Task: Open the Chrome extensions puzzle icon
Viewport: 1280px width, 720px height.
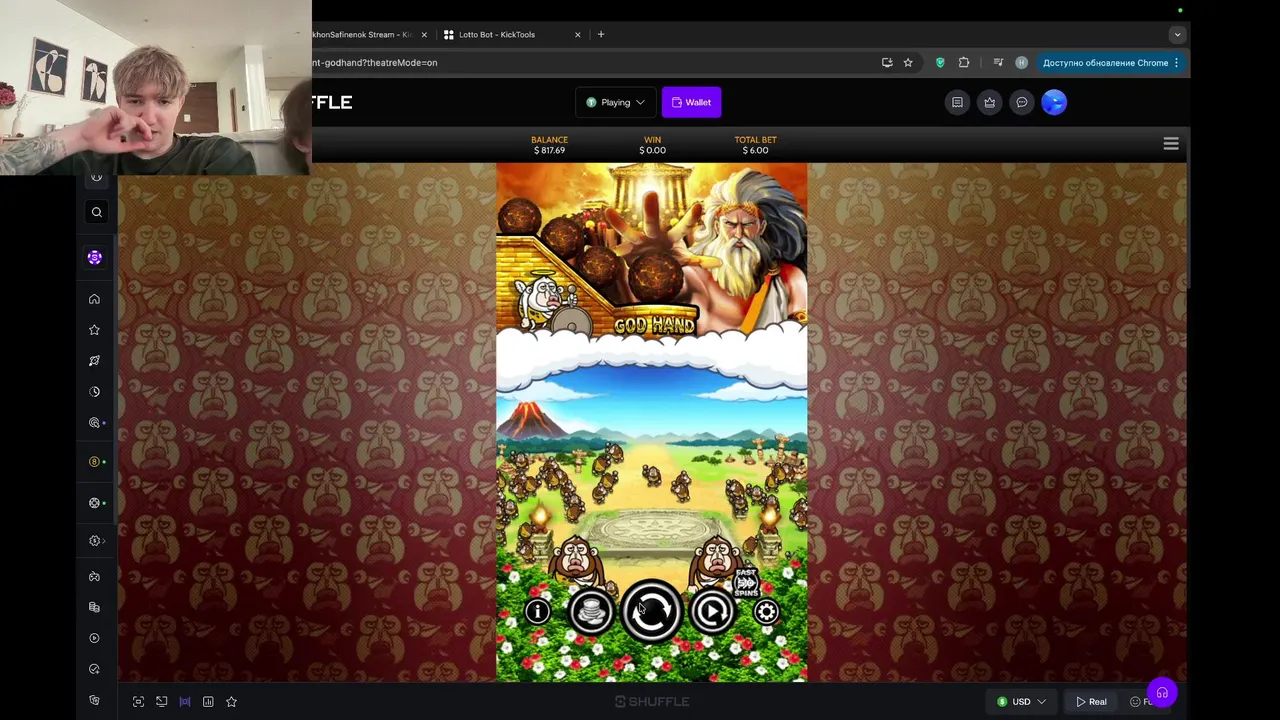Action: (x=964, y=62)
